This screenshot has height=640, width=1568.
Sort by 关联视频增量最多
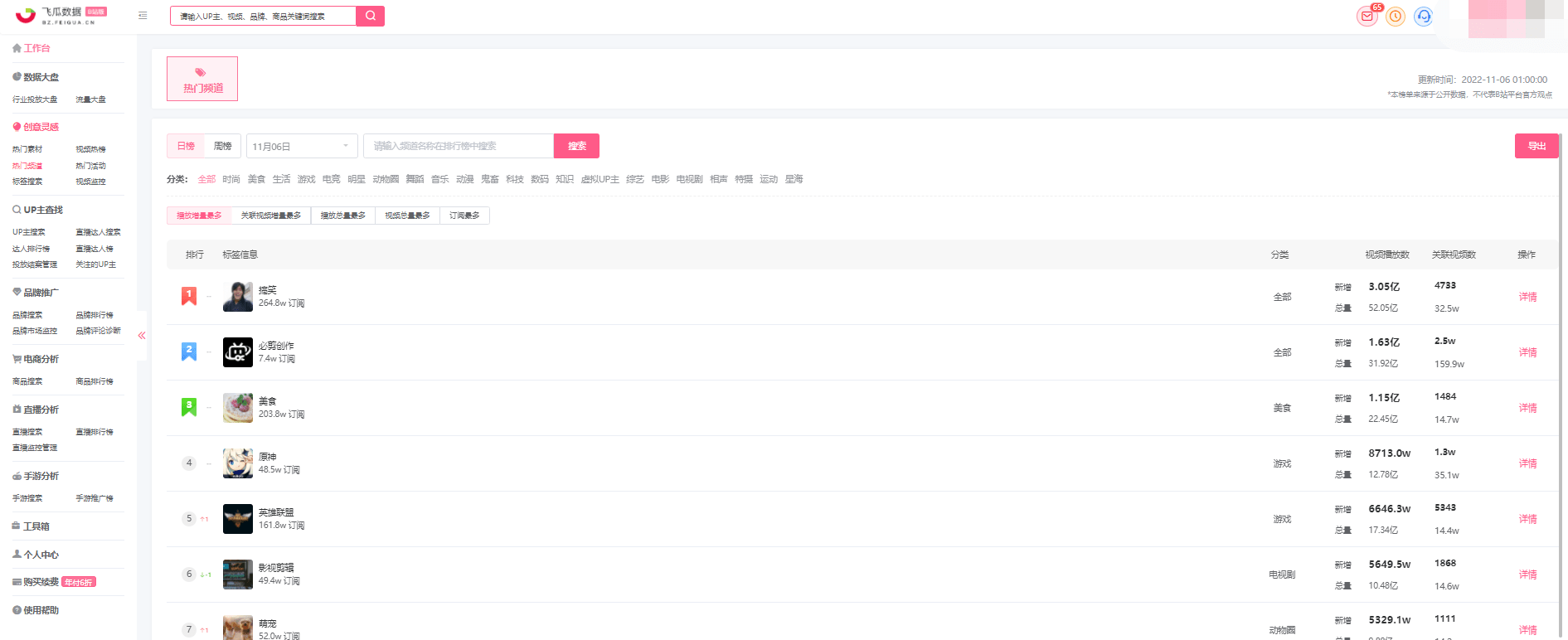pyautogui.click(x=271, y=216)
